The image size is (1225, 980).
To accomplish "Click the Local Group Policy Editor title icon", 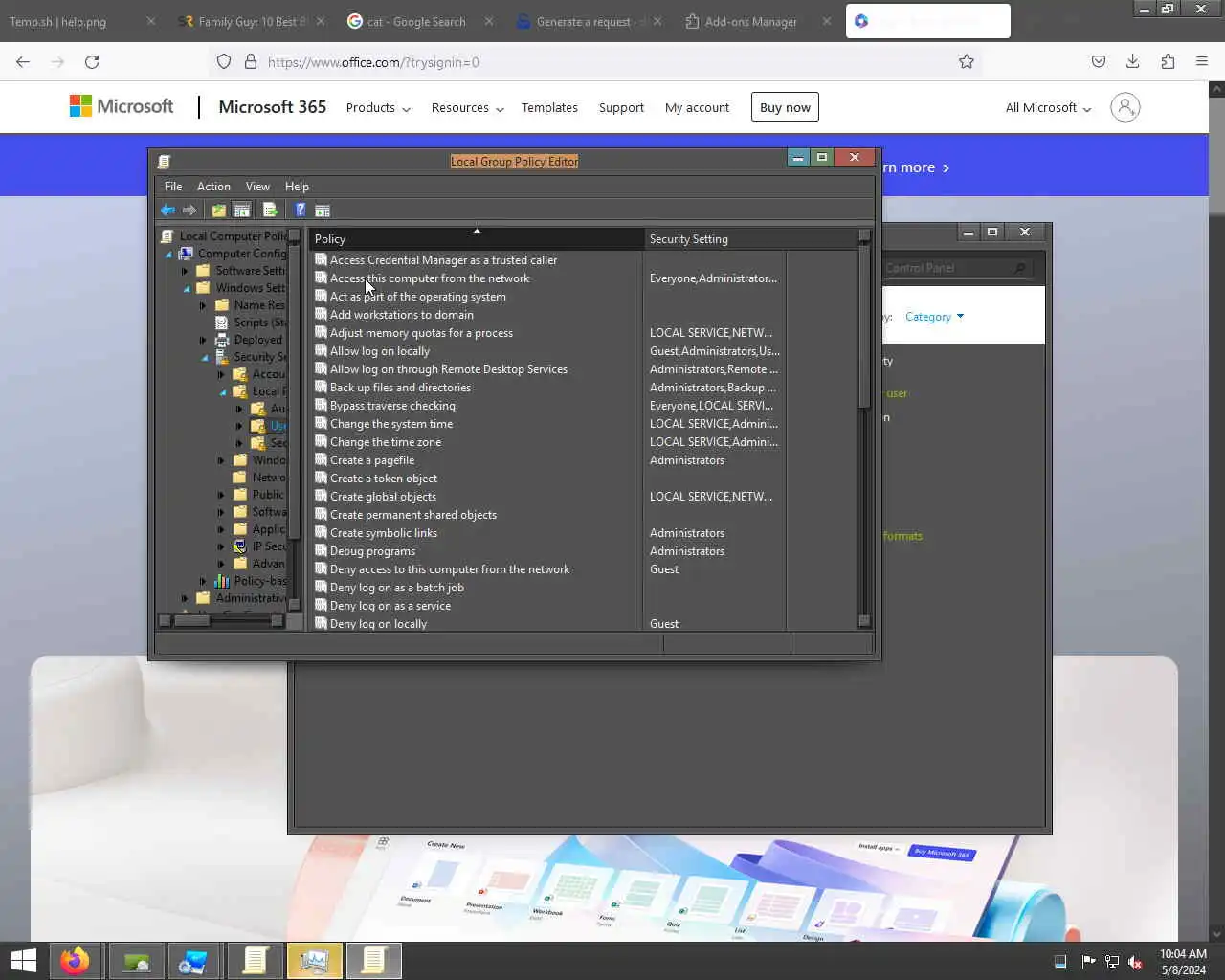I will 164,162.
